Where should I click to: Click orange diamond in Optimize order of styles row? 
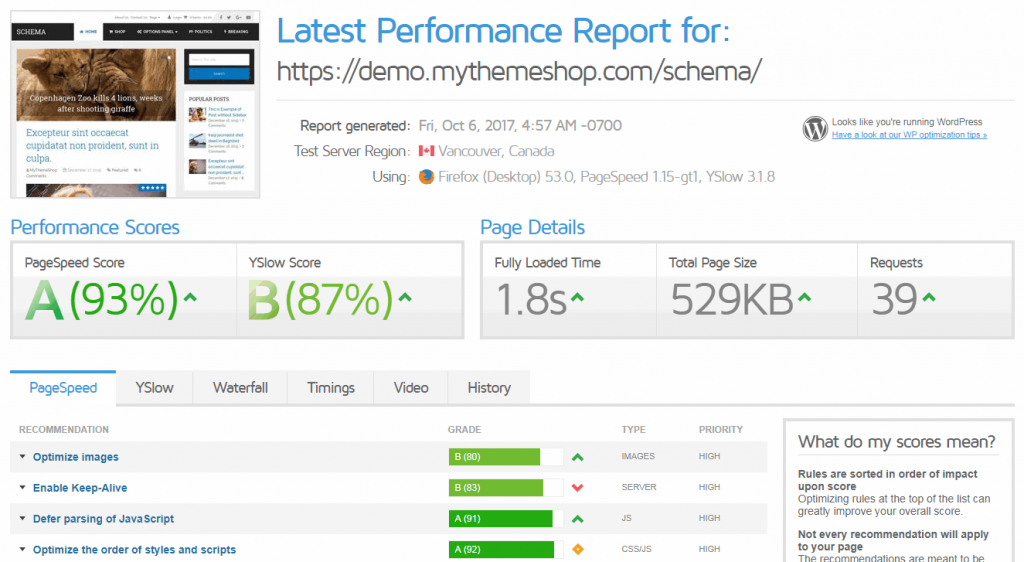click(577, 550)
